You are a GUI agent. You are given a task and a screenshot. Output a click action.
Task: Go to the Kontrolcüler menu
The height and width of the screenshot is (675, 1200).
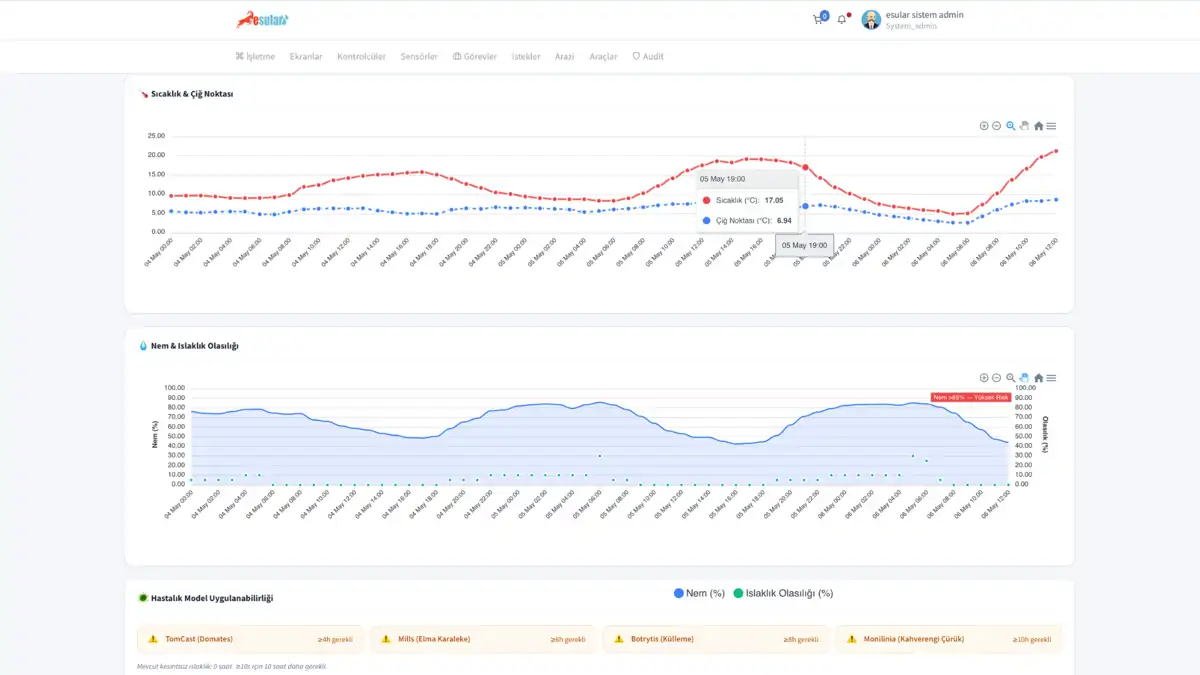click(361, 56)
